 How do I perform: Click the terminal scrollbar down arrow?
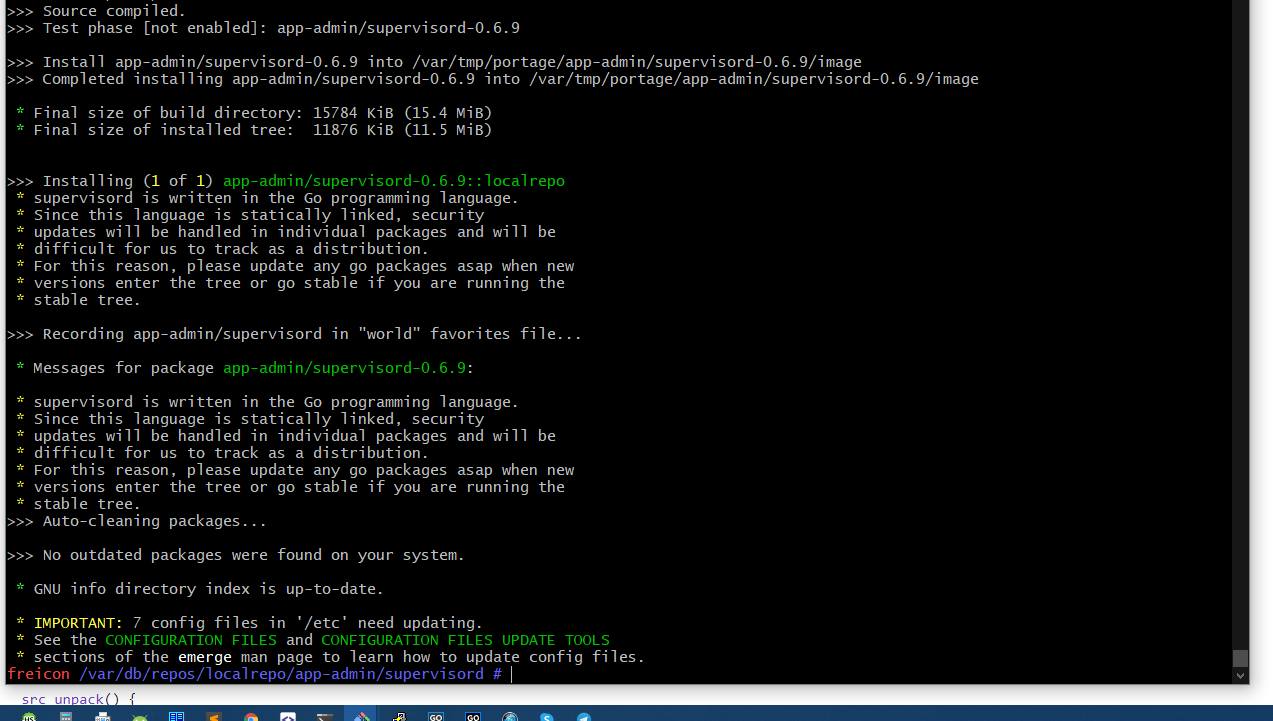point(1240,675)
